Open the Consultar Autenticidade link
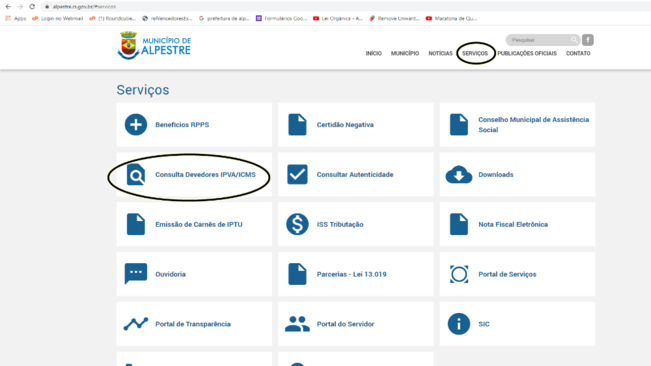651x366 pixels. (x=355, y=174)
